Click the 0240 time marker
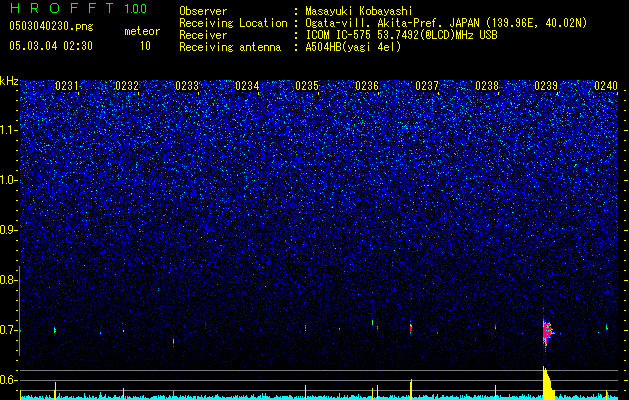Image resolution: width=629 pixels, height=400 pixels. point(606,86)
